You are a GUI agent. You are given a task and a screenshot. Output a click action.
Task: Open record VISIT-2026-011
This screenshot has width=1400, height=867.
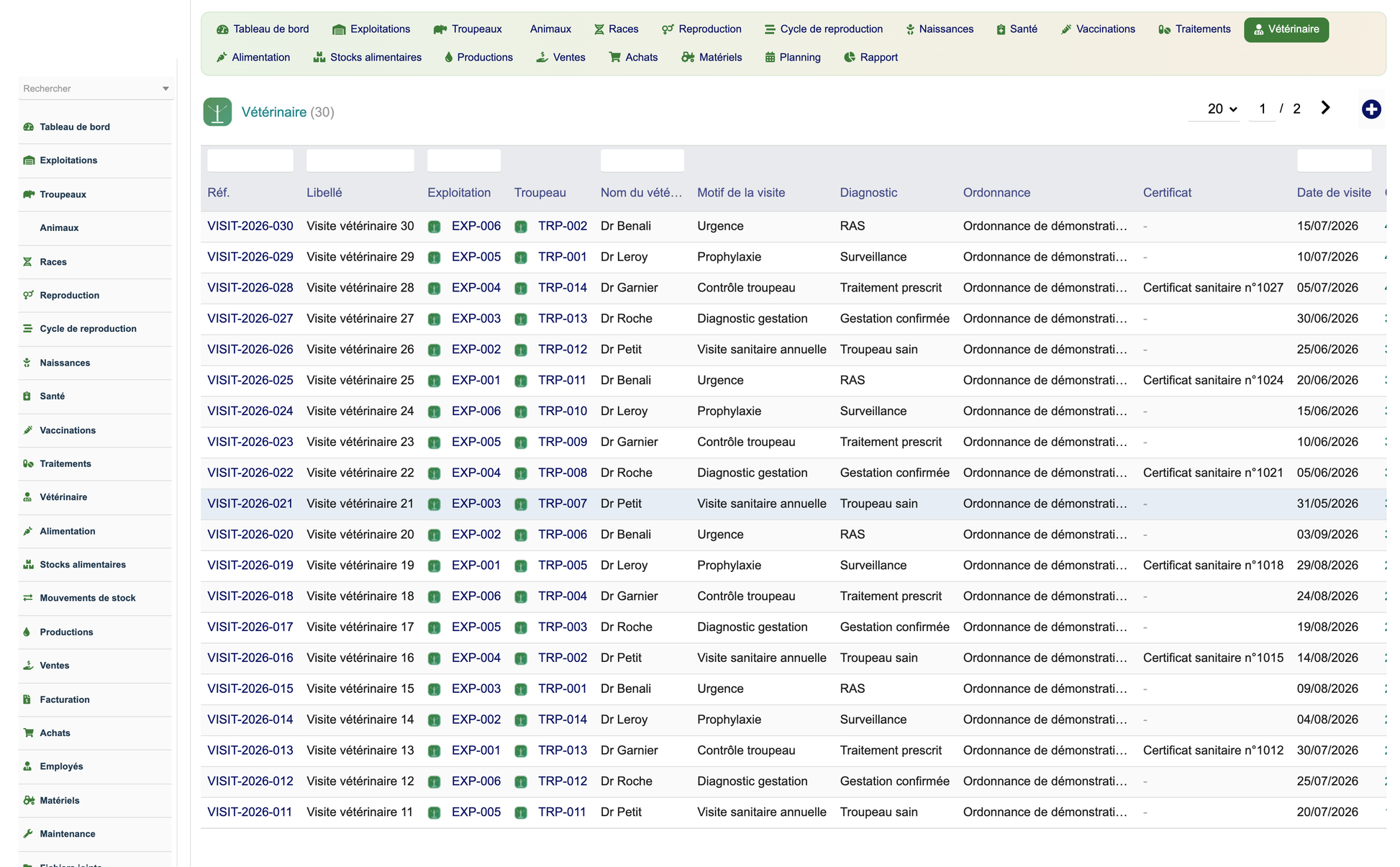[250, 812]
